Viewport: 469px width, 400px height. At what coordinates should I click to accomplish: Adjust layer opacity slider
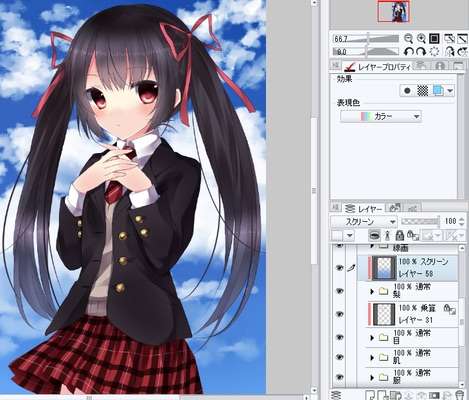coord(420,221)
